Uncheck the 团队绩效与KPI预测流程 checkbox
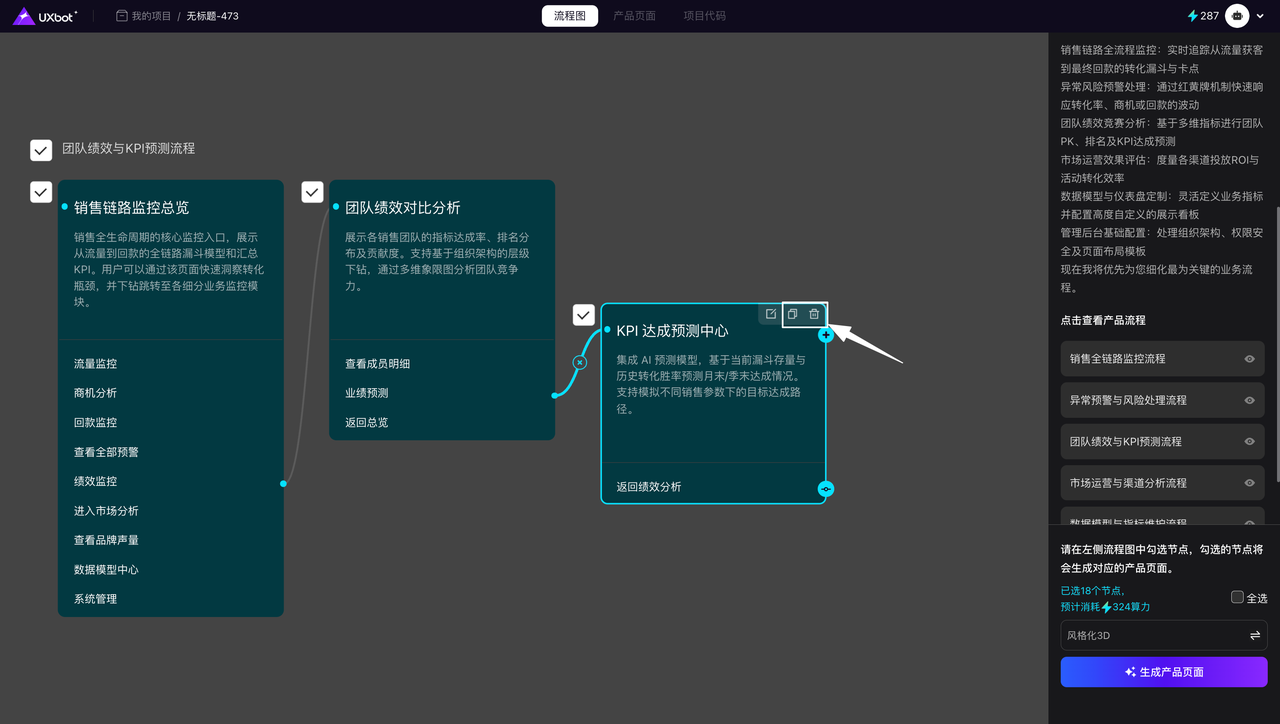Screen dimensions: 1280x724 (x=41, y=150)
